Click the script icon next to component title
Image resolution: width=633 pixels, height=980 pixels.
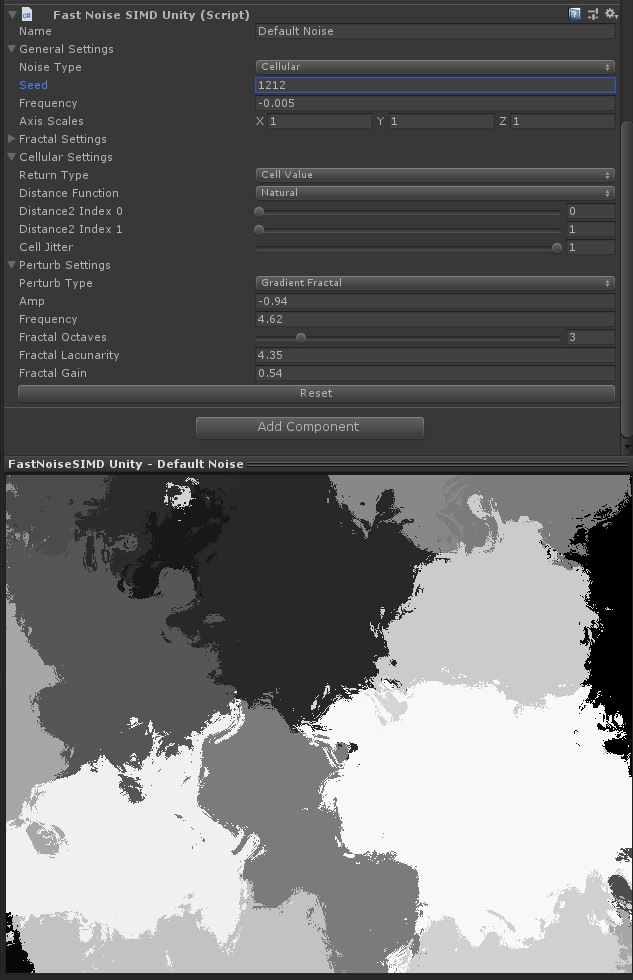pyautogui.click(x=27, y=15)
